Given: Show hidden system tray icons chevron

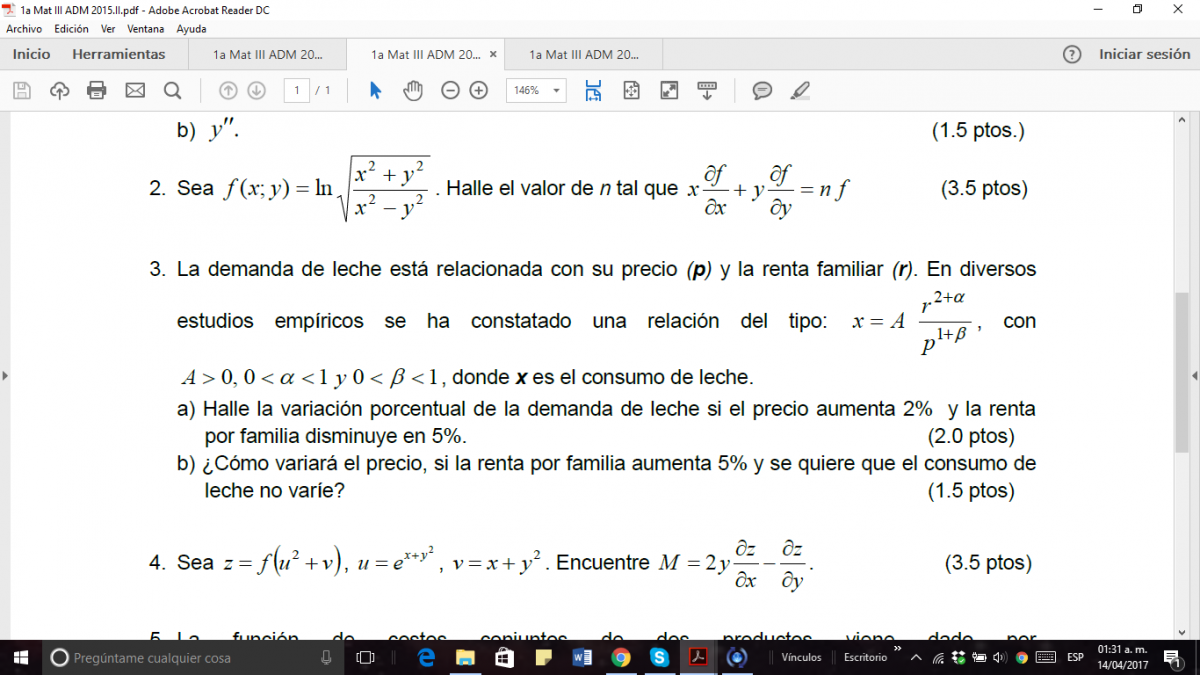Looking at the screenshot, I should (x=915, y=658).
